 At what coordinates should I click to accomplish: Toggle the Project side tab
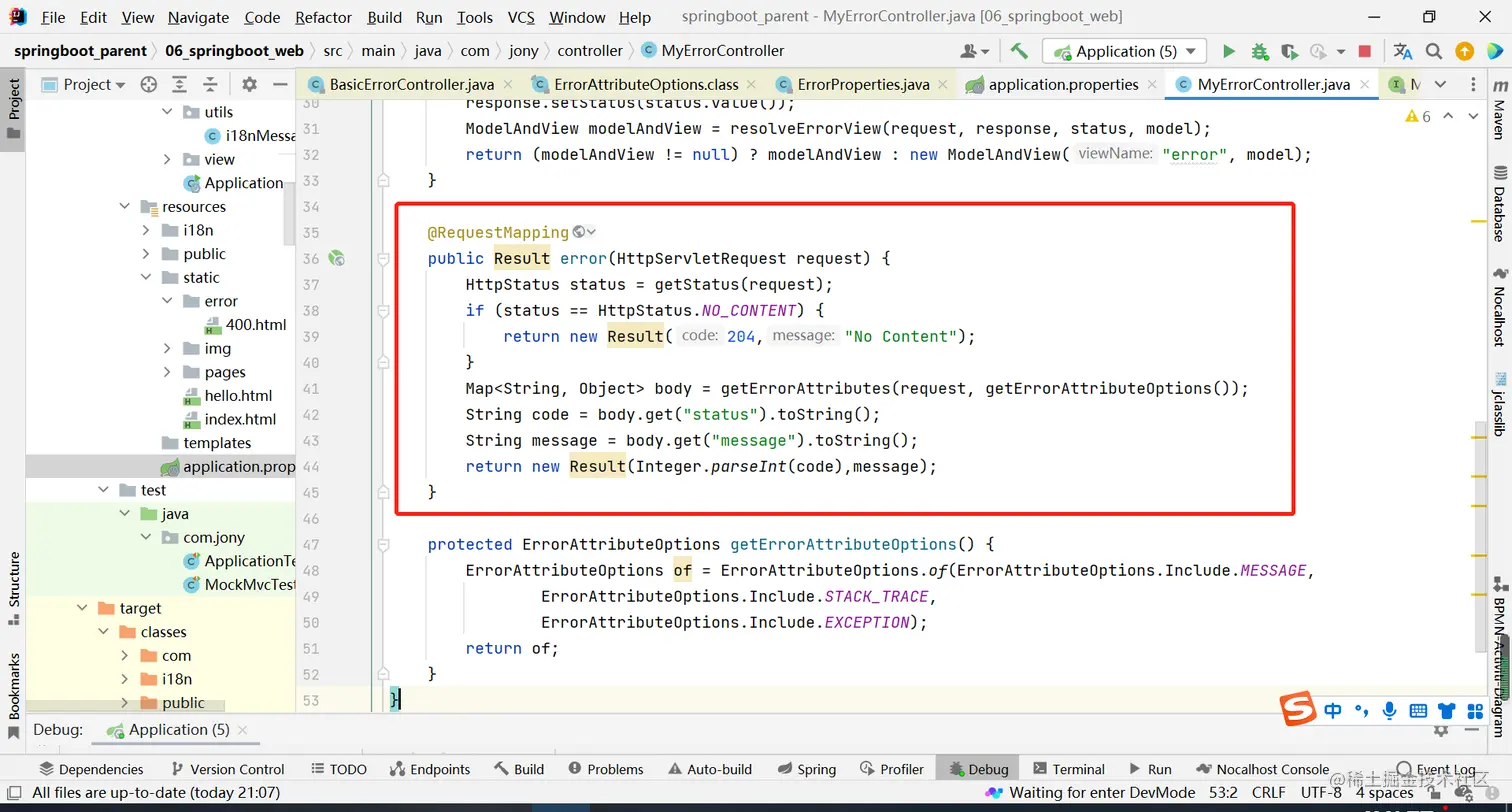(x=14, y=109)
